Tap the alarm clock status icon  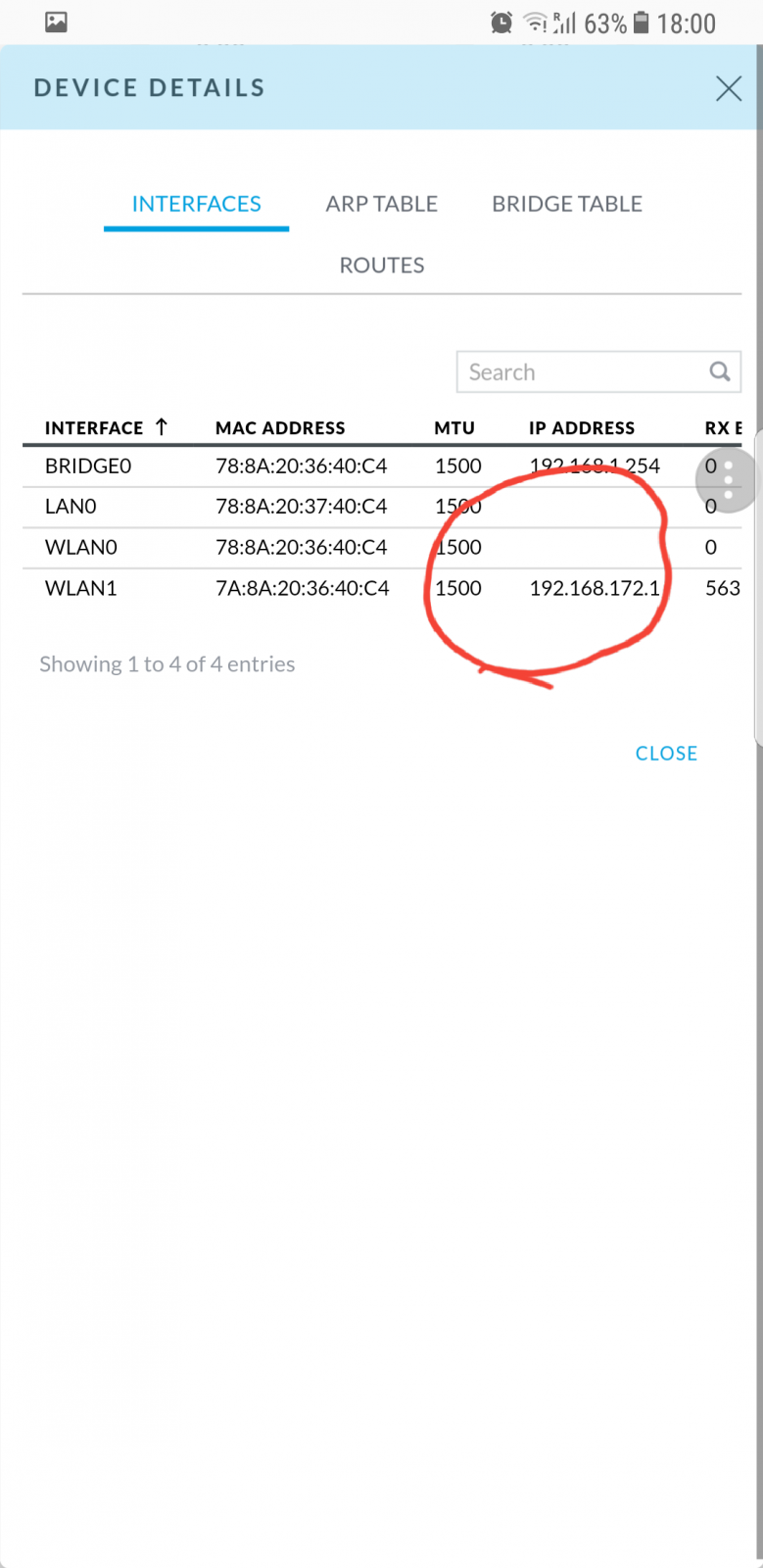click(x=501, y=23)
